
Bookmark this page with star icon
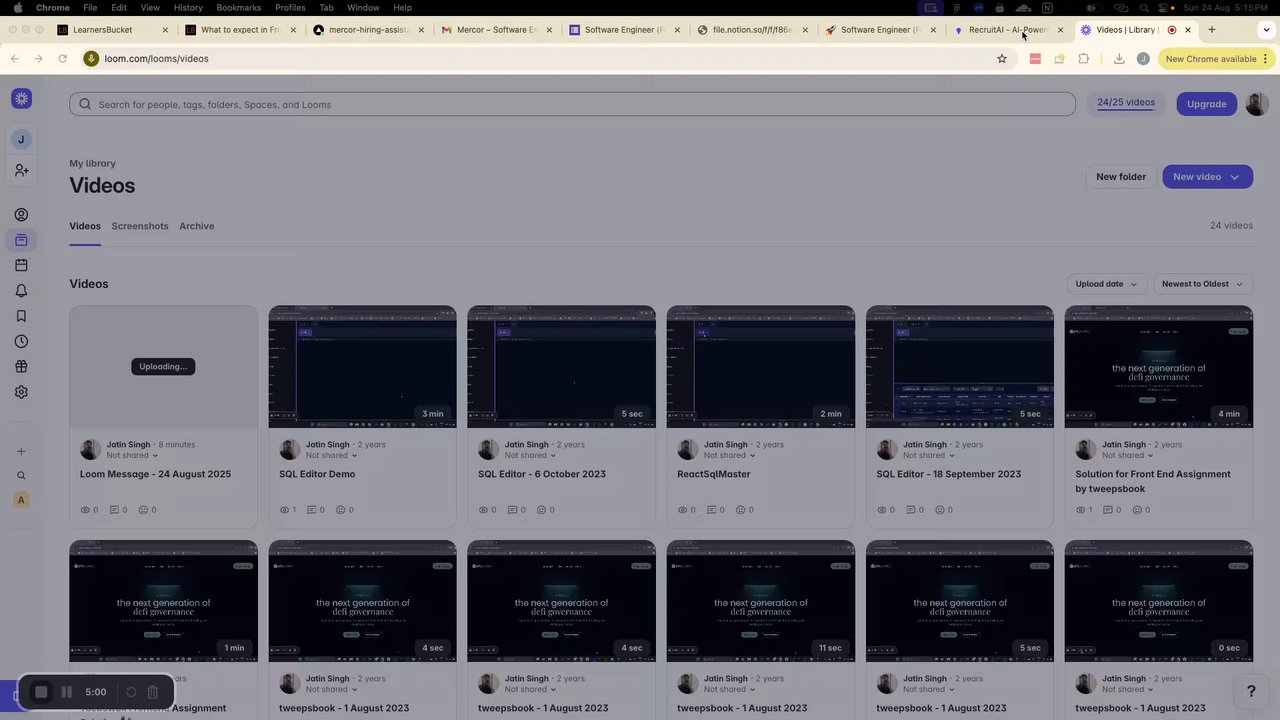1002,59
